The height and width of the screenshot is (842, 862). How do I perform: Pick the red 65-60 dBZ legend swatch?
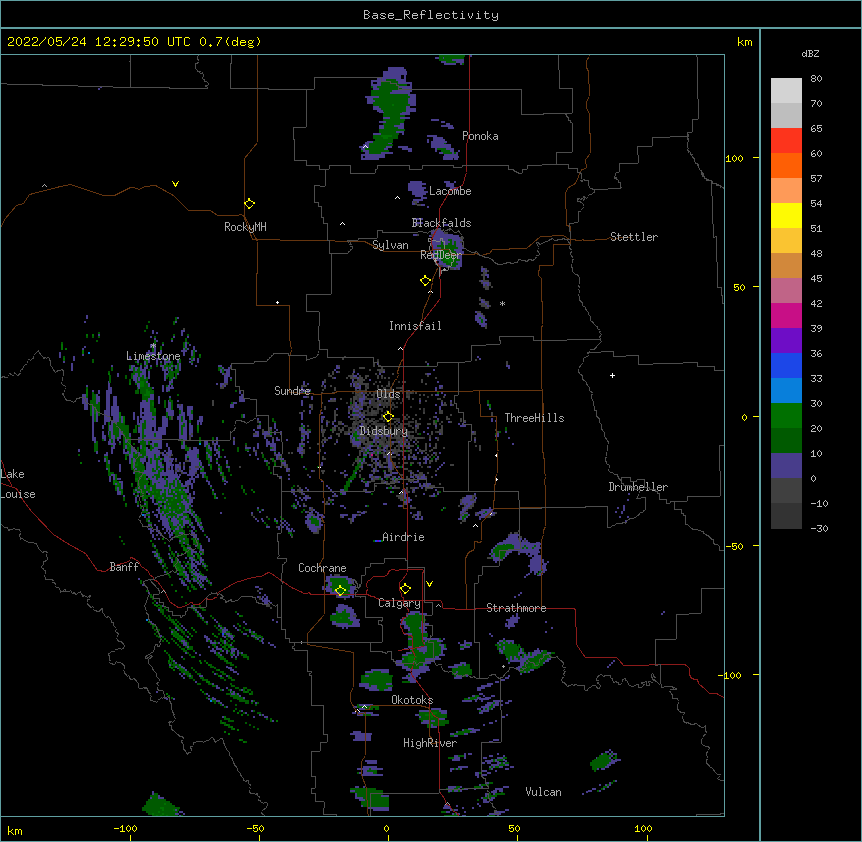click(786, 141)
